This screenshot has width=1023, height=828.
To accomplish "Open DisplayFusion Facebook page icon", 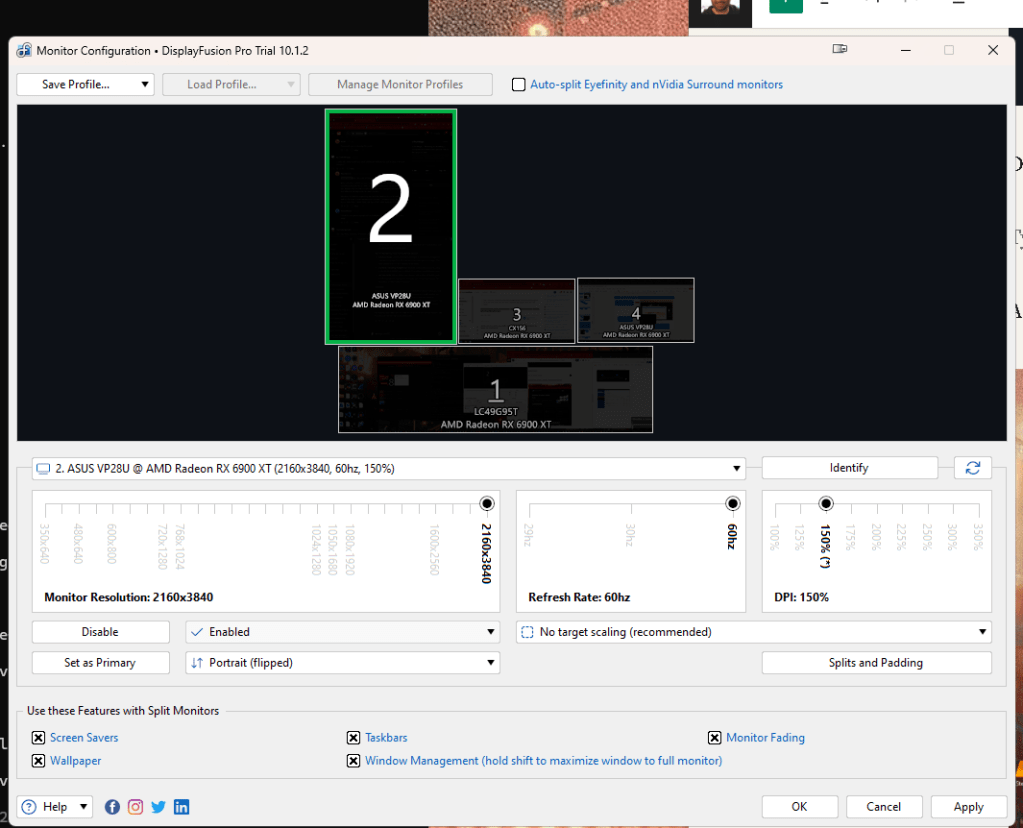I will [112, 807].
